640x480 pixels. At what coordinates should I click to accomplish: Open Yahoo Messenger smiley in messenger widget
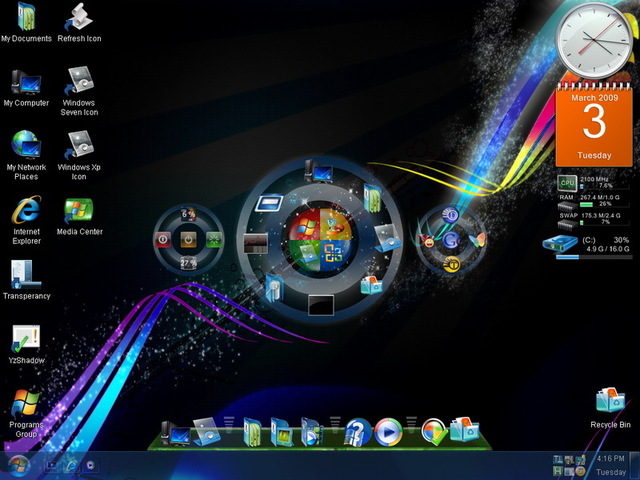pos(427,241)
